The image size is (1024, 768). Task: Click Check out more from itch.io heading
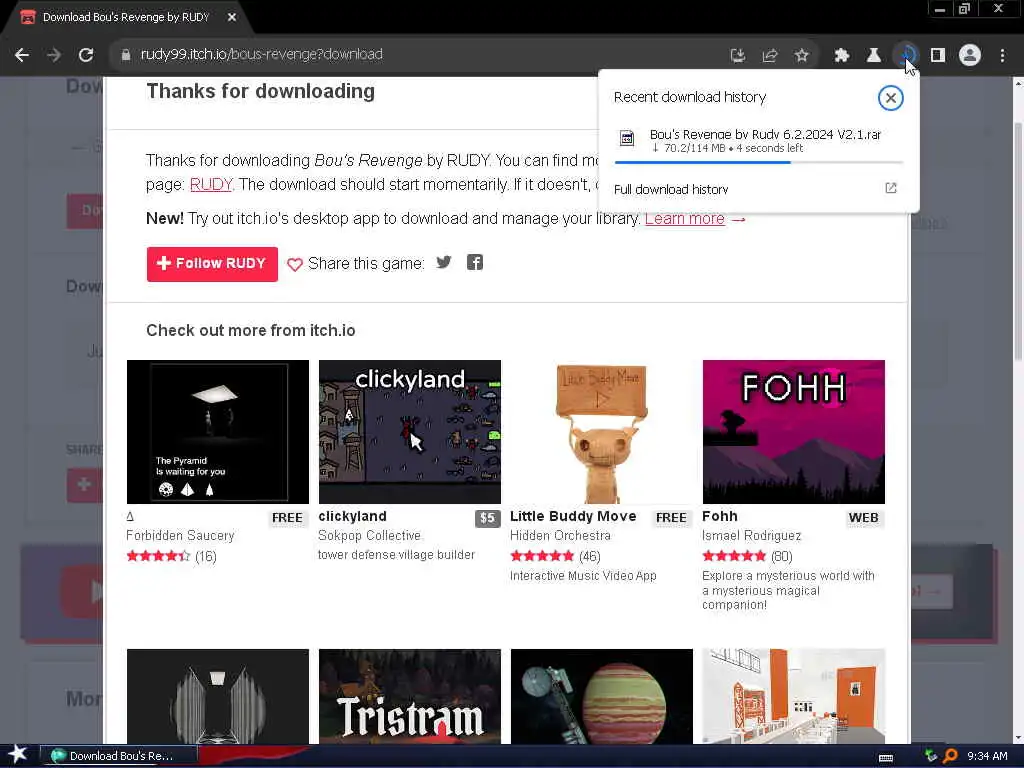pyautogui.click(x=251, y=330)
